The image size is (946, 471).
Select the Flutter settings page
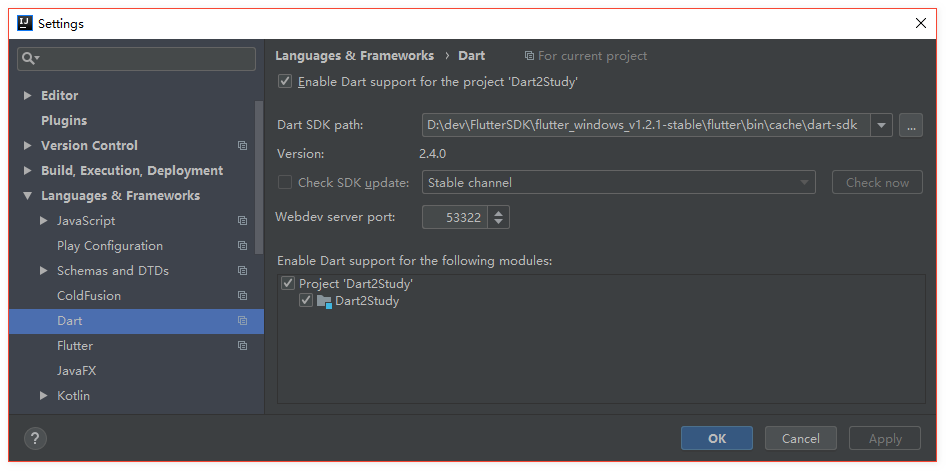(75, 346)
